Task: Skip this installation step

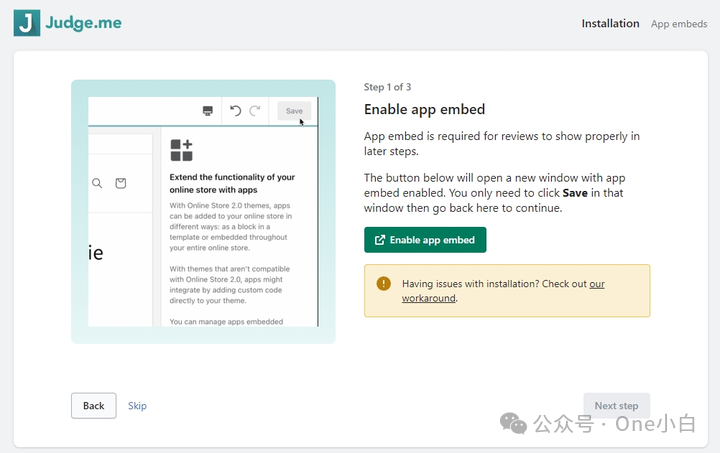Action: coord(137,405)
